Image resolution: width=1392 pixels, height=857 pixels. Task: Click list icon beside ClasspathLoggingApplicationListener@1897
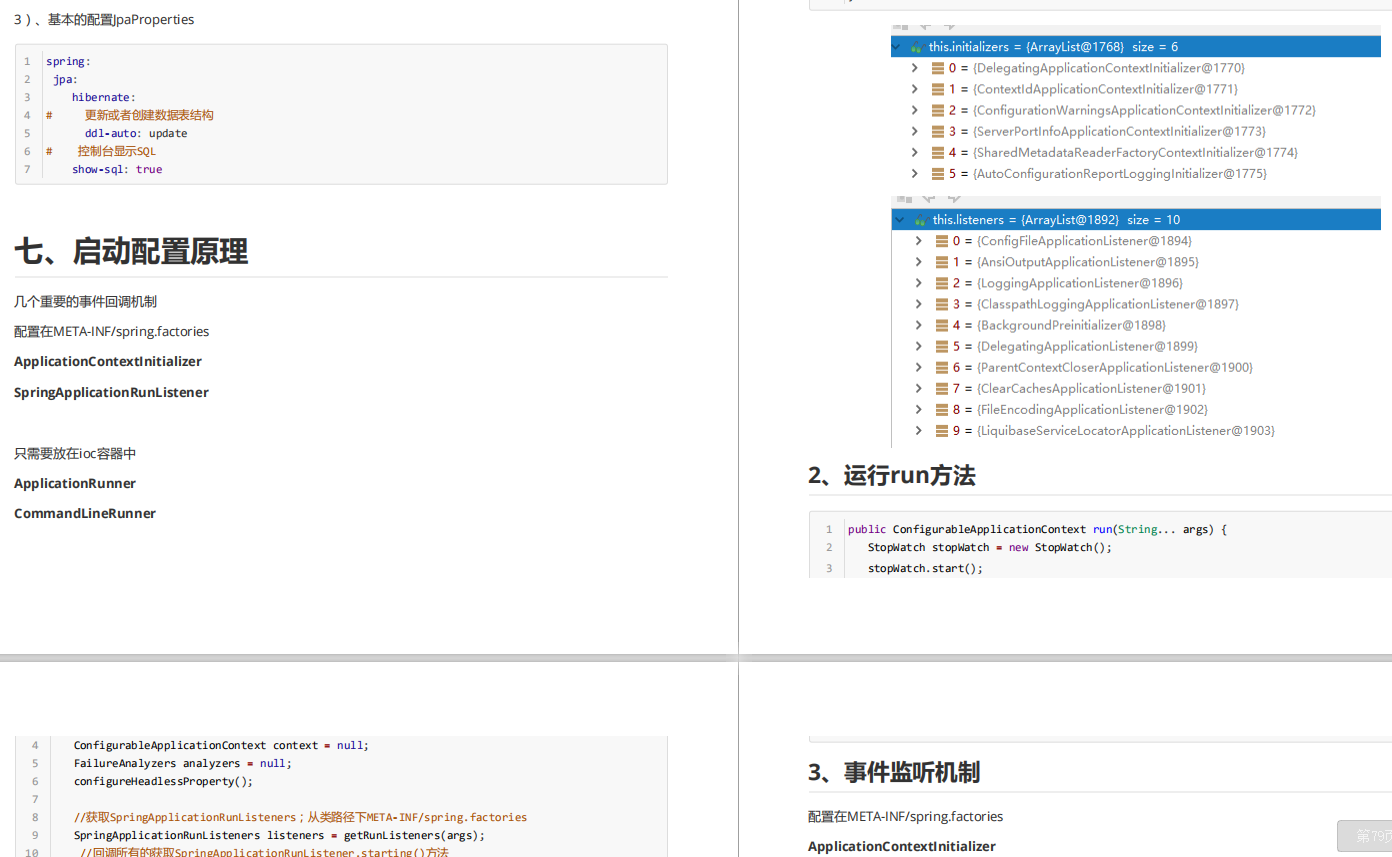(942, 304)
